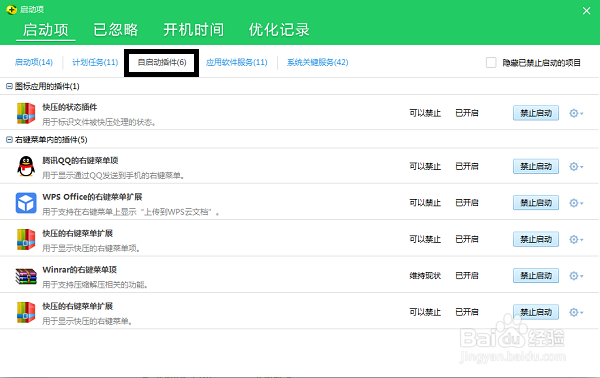Image resolution: width=600 pixels, height=378 pixels.
Task: Switch to the 启动项 main tab
Action: [46, 30]
